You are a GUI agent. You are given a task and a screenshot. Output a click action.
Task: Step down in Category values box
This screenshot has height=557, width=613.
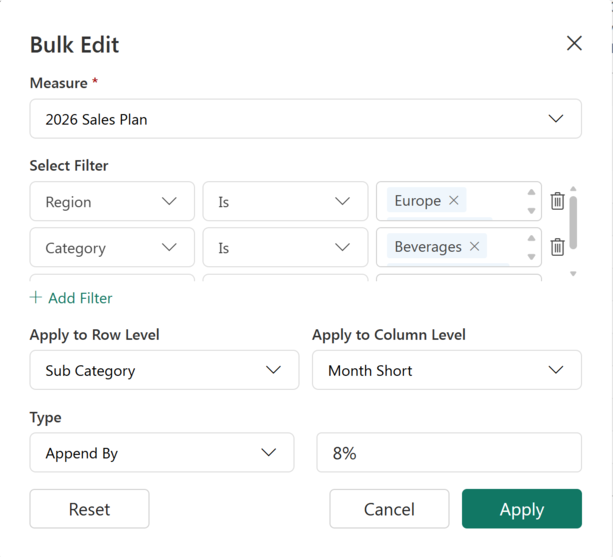tap(531, 257)
